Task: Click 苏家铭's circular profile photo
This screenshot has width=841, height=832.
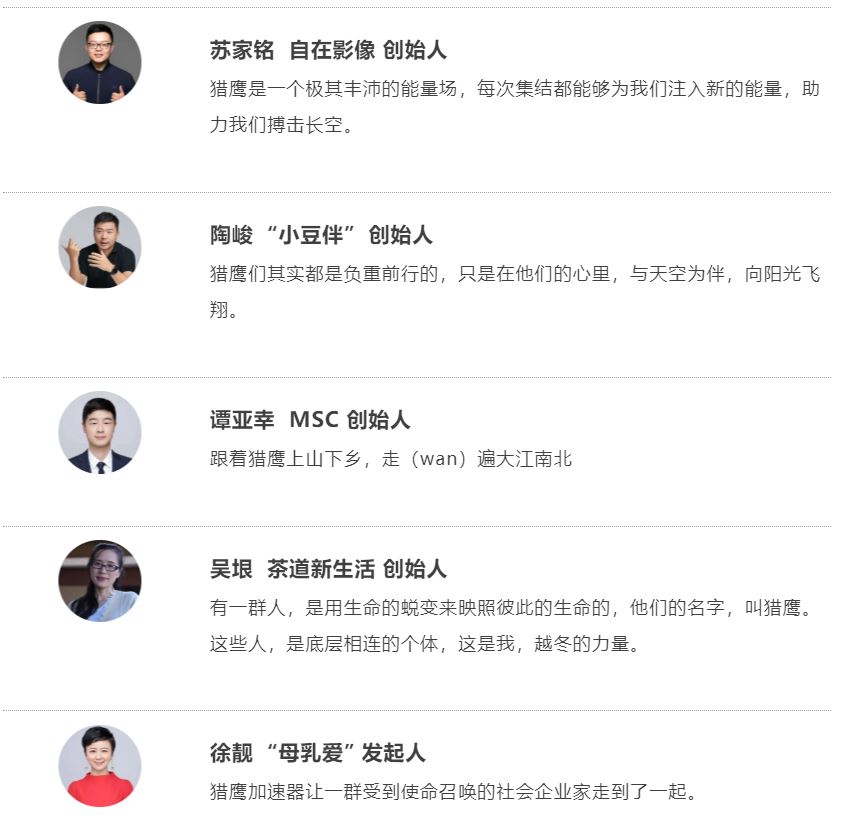Action: coord(100,63)
